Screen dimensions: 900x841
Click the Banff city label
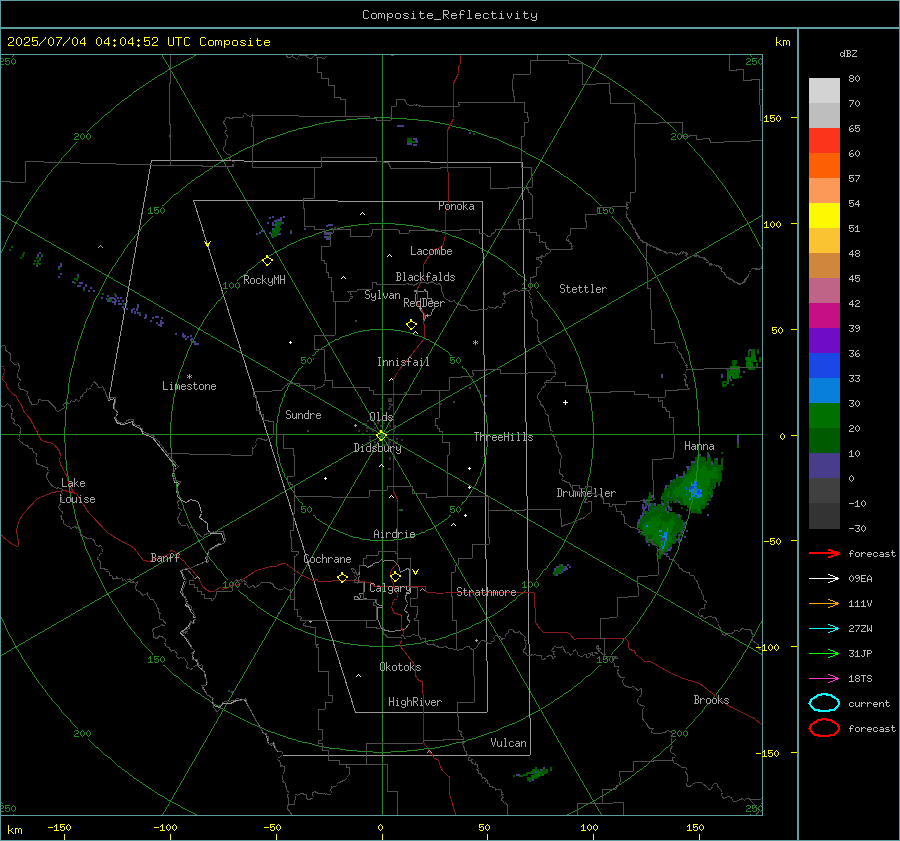165,557
